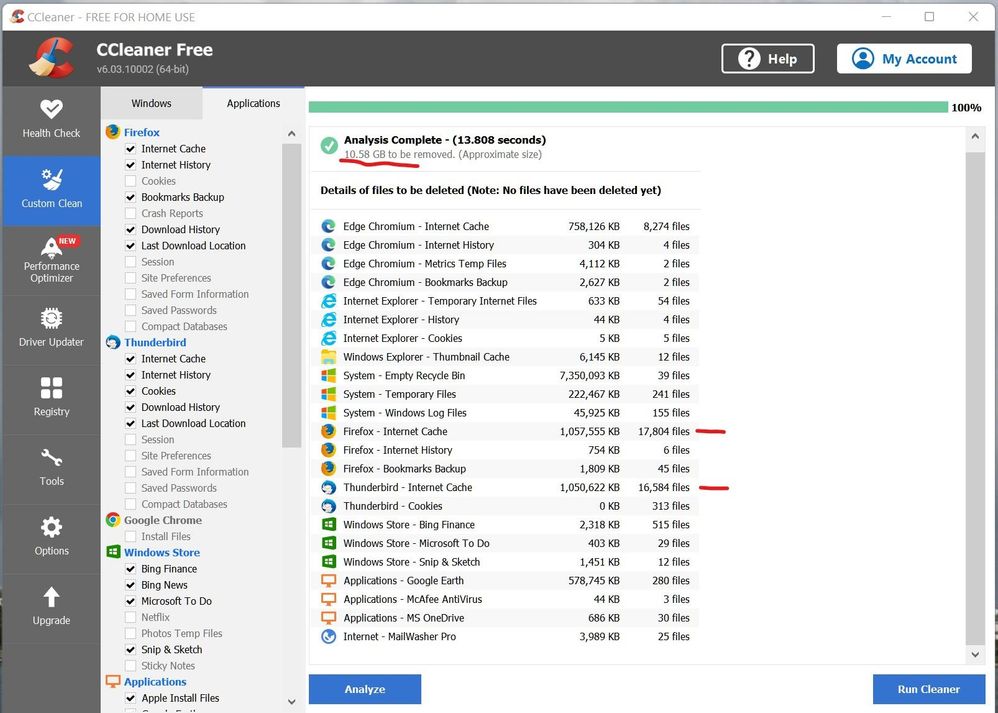
Task: Click the Google Chrome category icon
Action: coord(113,519)
